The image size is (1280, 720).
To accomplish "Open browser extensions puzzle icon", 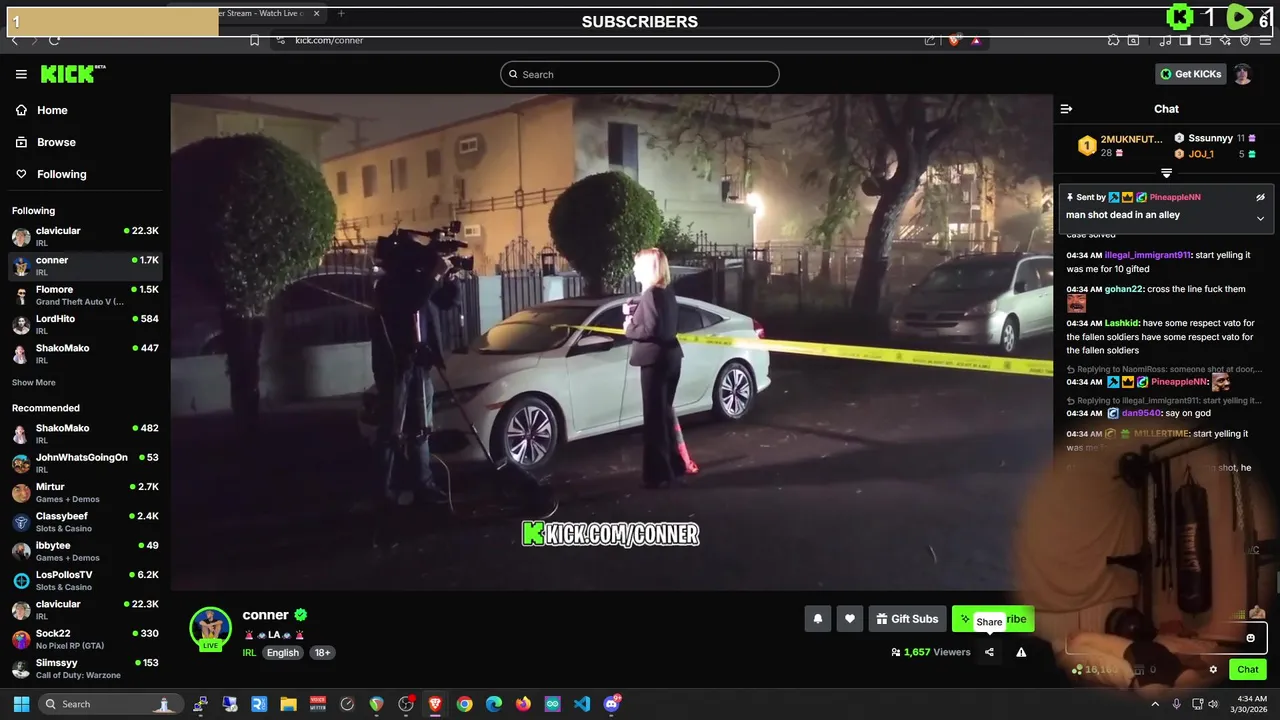I will coord(1113,40).
